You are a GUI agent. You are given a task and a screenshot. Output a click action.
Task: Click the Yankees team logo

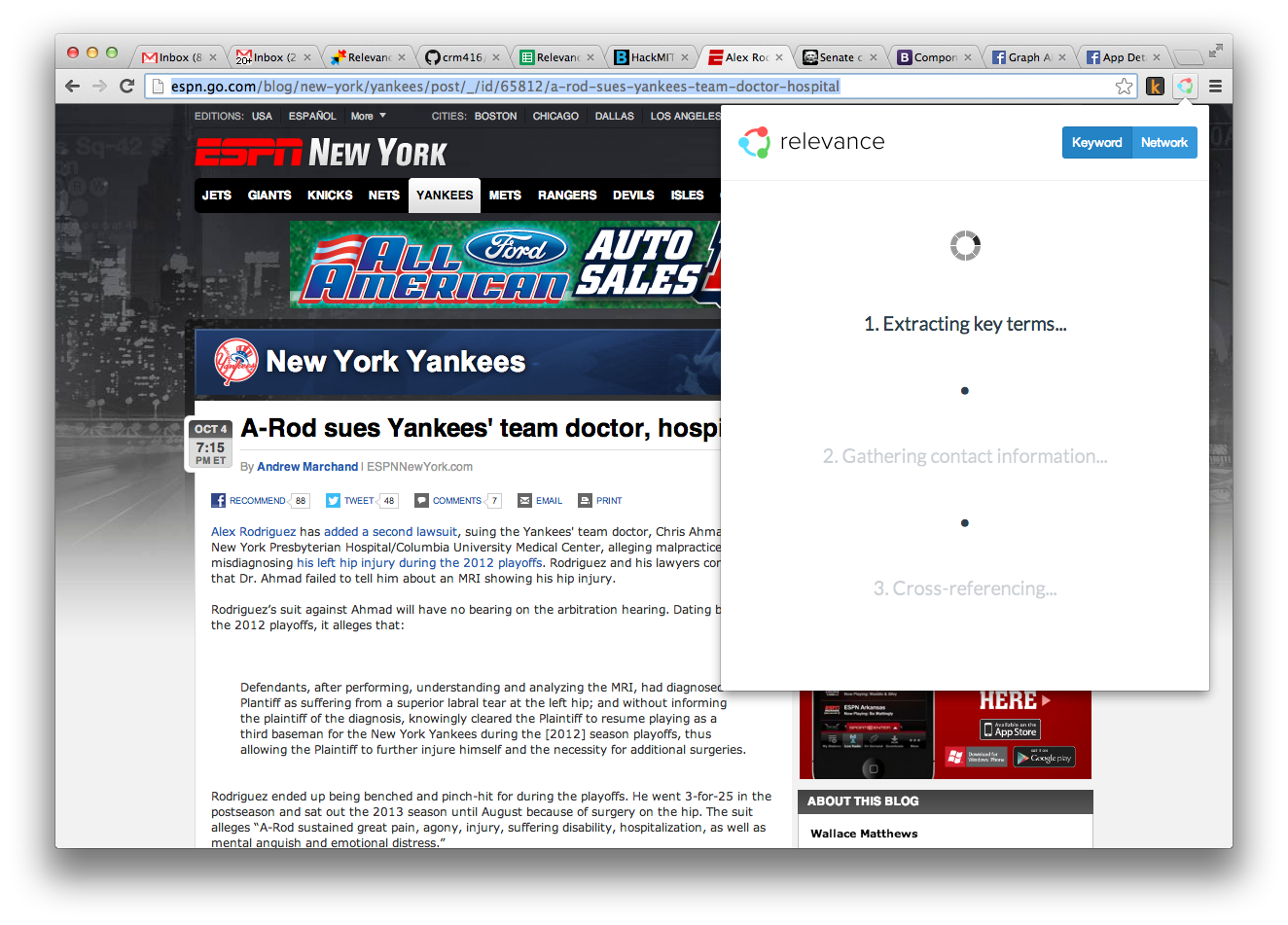[x=235, y=362]
